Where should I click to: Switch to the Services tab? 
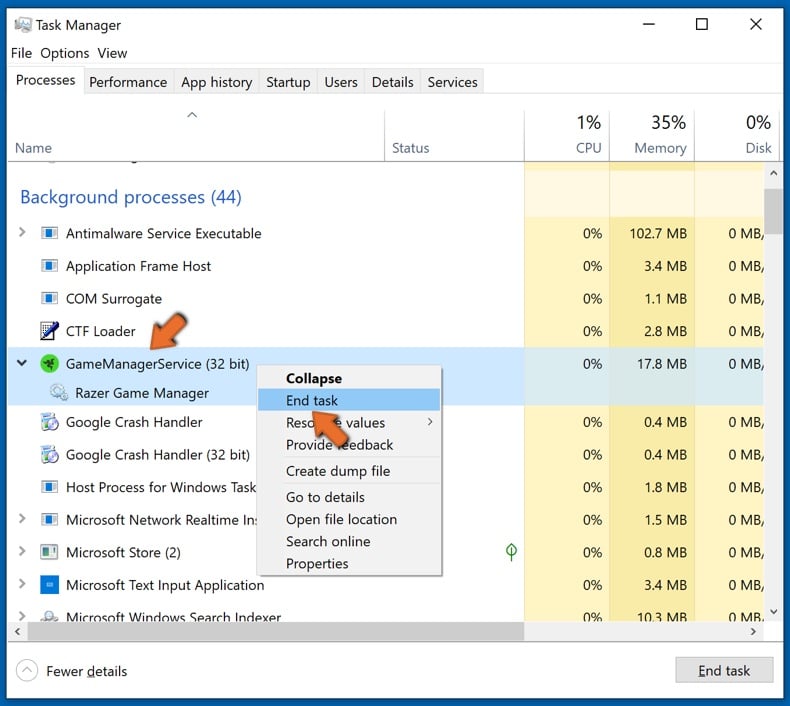point(452,82)
